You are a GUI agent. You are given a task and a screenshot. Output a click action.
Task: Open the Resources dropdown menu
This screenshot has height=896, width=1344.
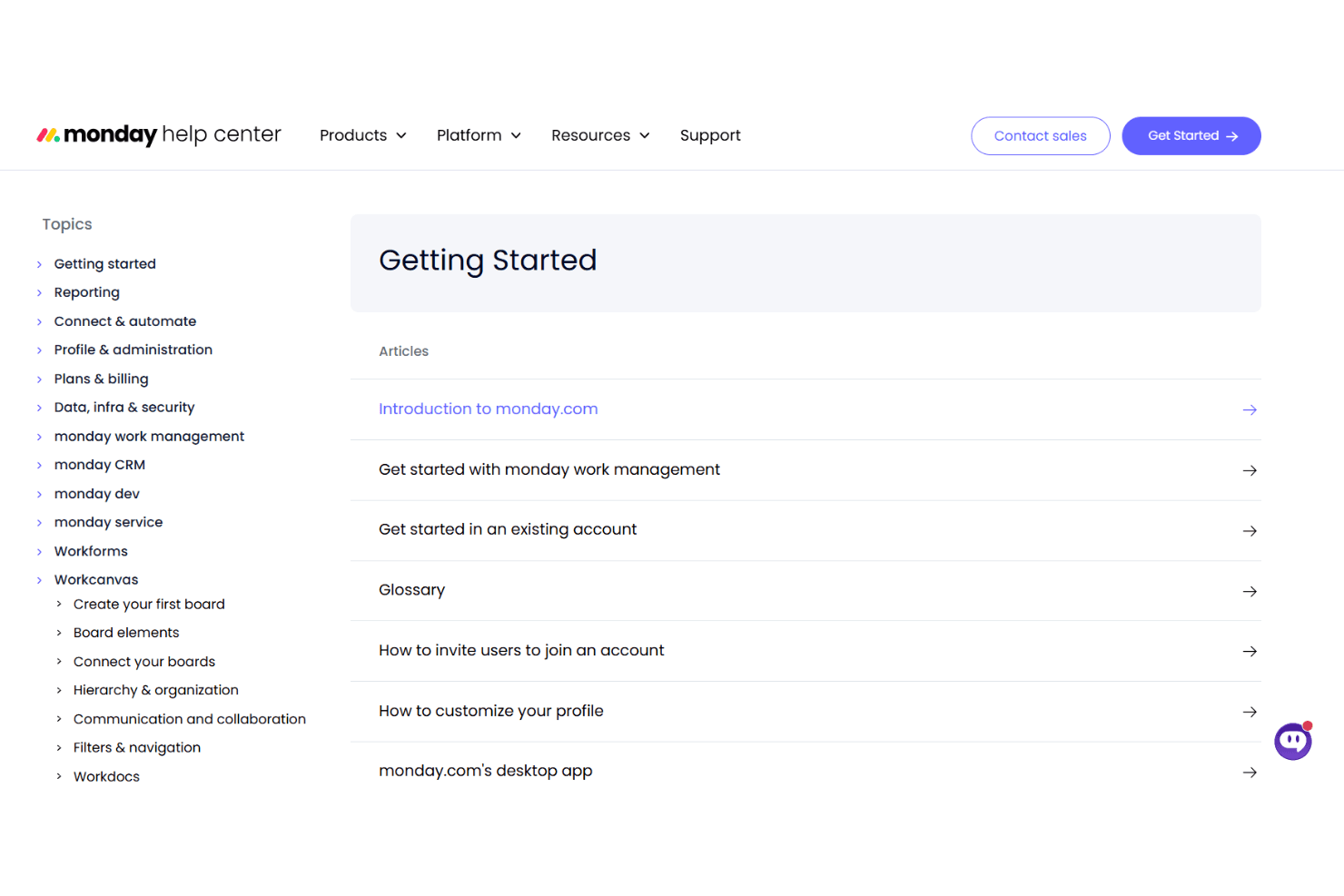[601, 135]
